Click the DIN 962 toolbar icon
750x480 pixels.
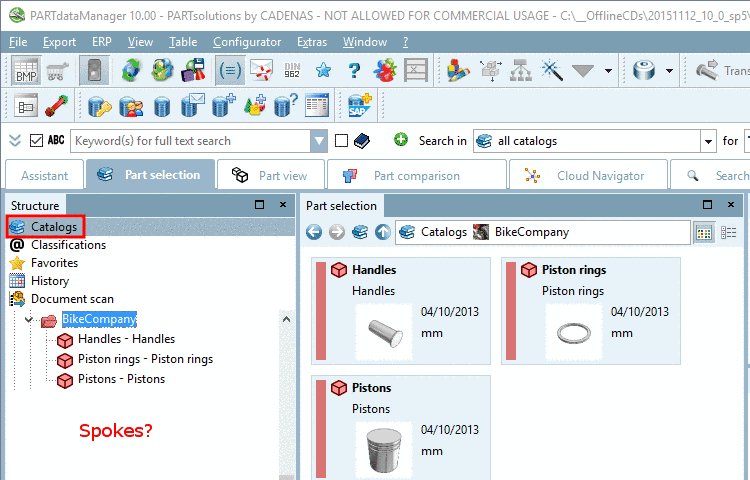[x=292, y=70]
